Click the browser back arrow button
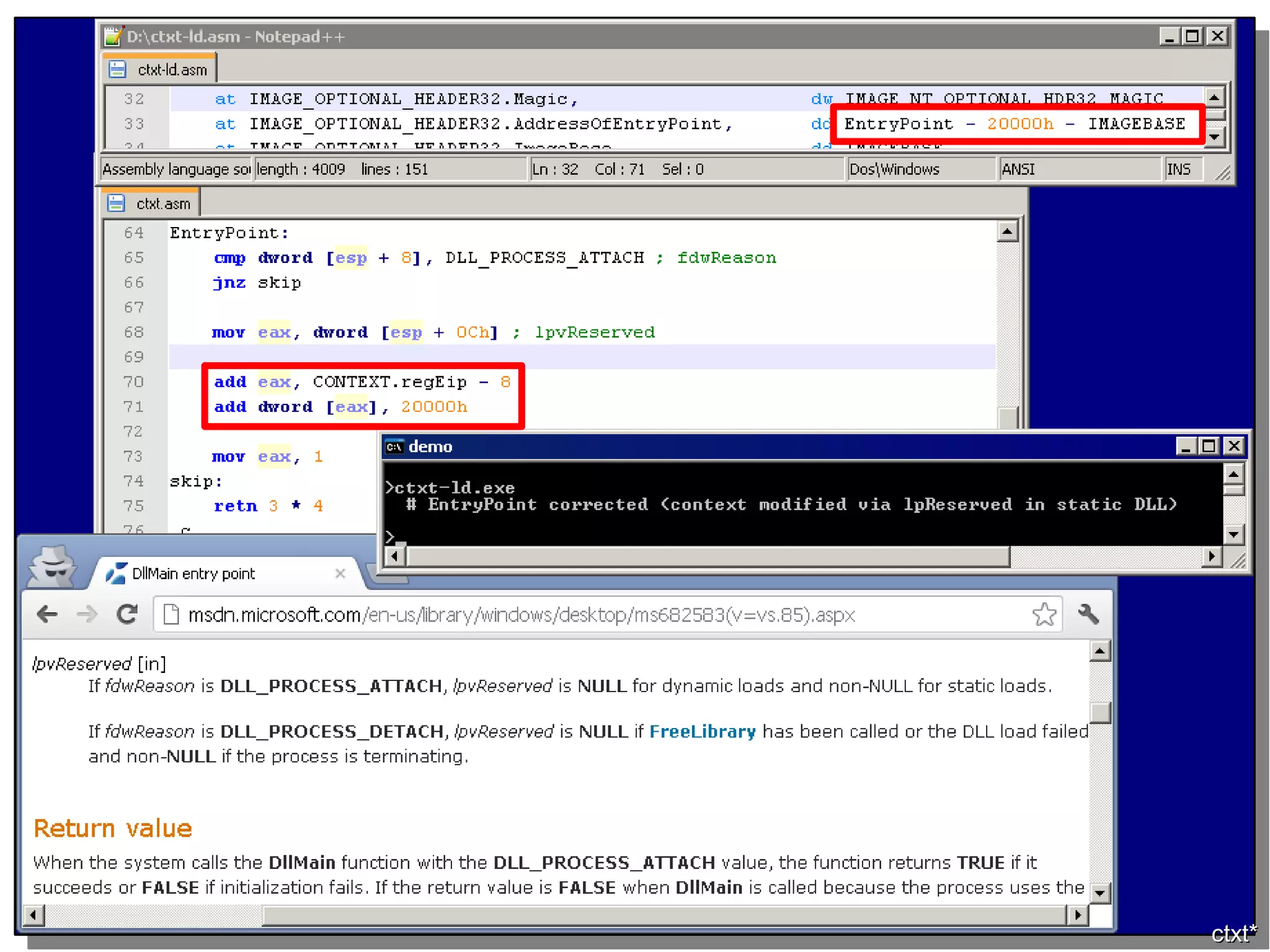 pyautogui.click(x=47, y=614)
